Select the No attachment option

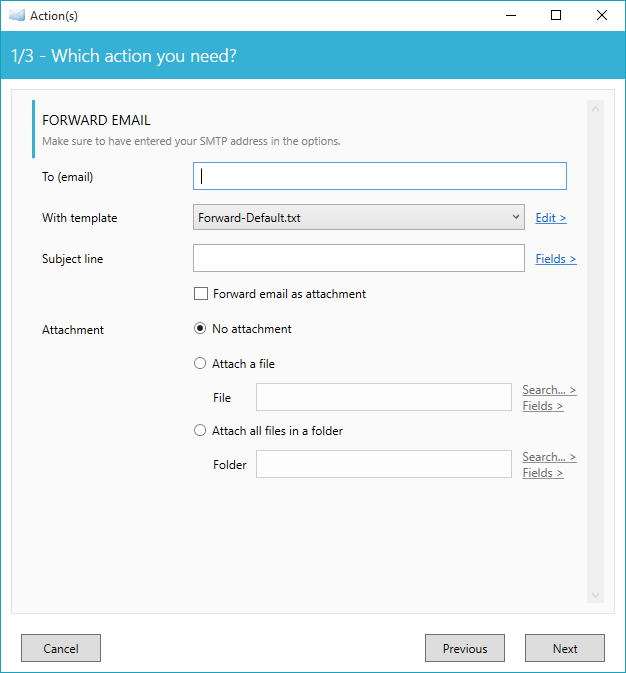200,329
